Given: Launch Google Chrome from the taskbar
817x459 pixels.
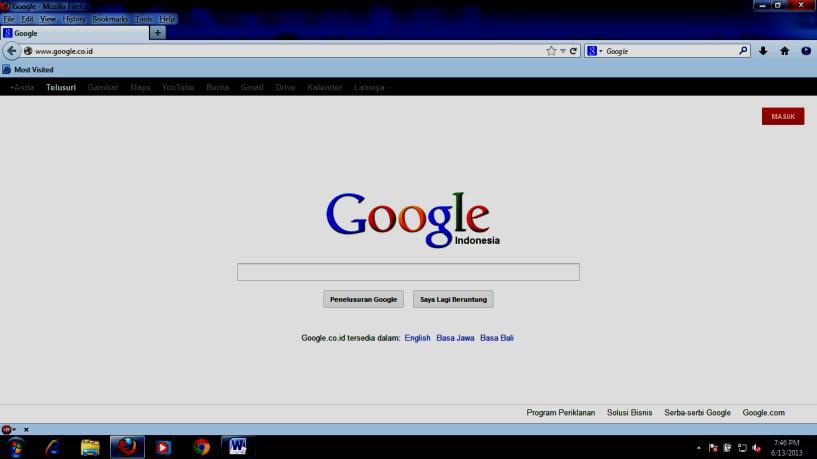Looking at the screenshot, I should [x=202, y=447].
